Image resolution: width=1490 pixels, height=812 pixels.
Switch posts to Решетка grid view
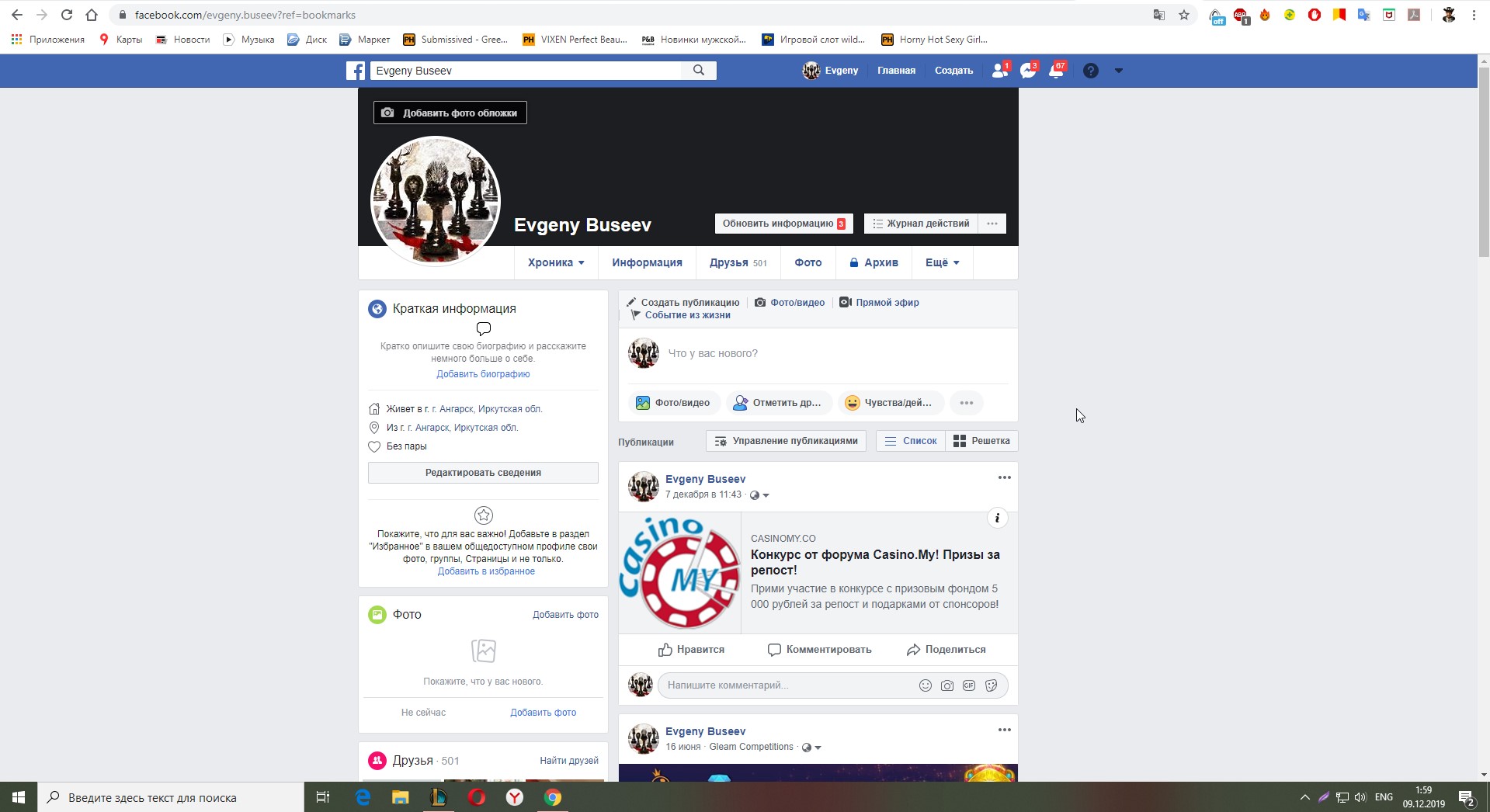point(981,441)
